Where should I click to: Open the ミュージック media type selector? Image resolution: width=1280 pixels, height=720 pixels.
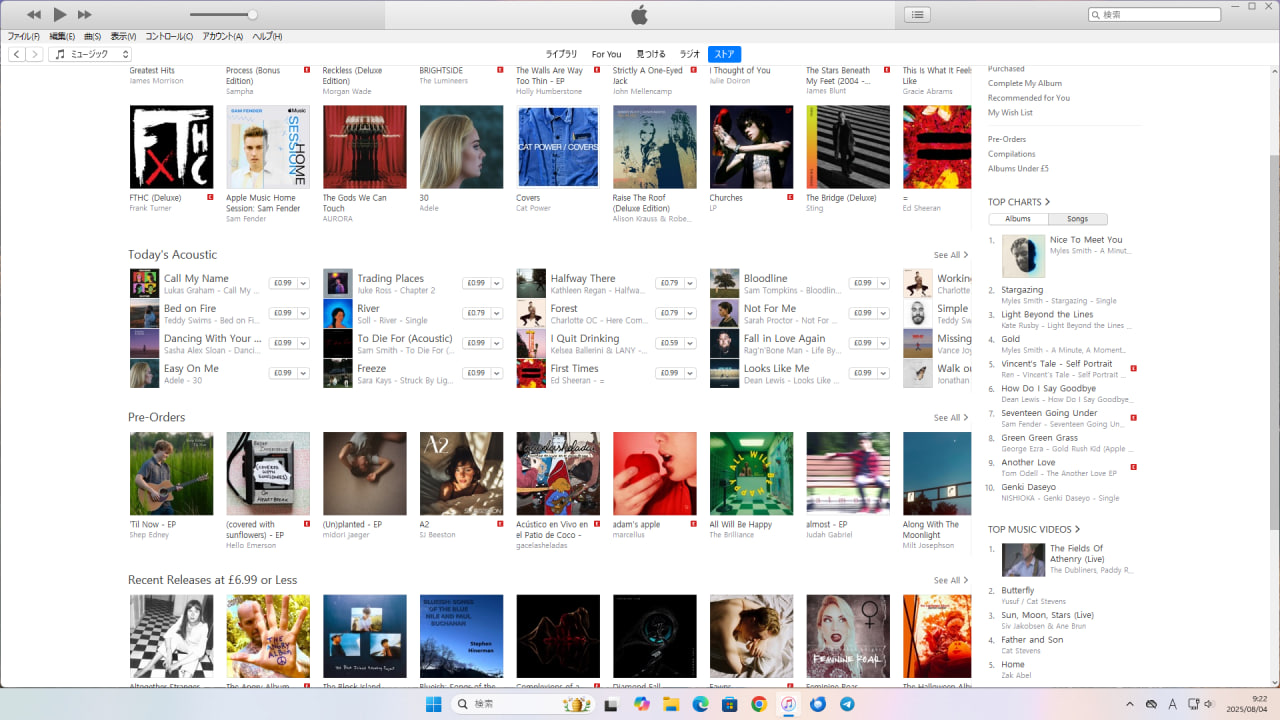[x=90, y=54]
